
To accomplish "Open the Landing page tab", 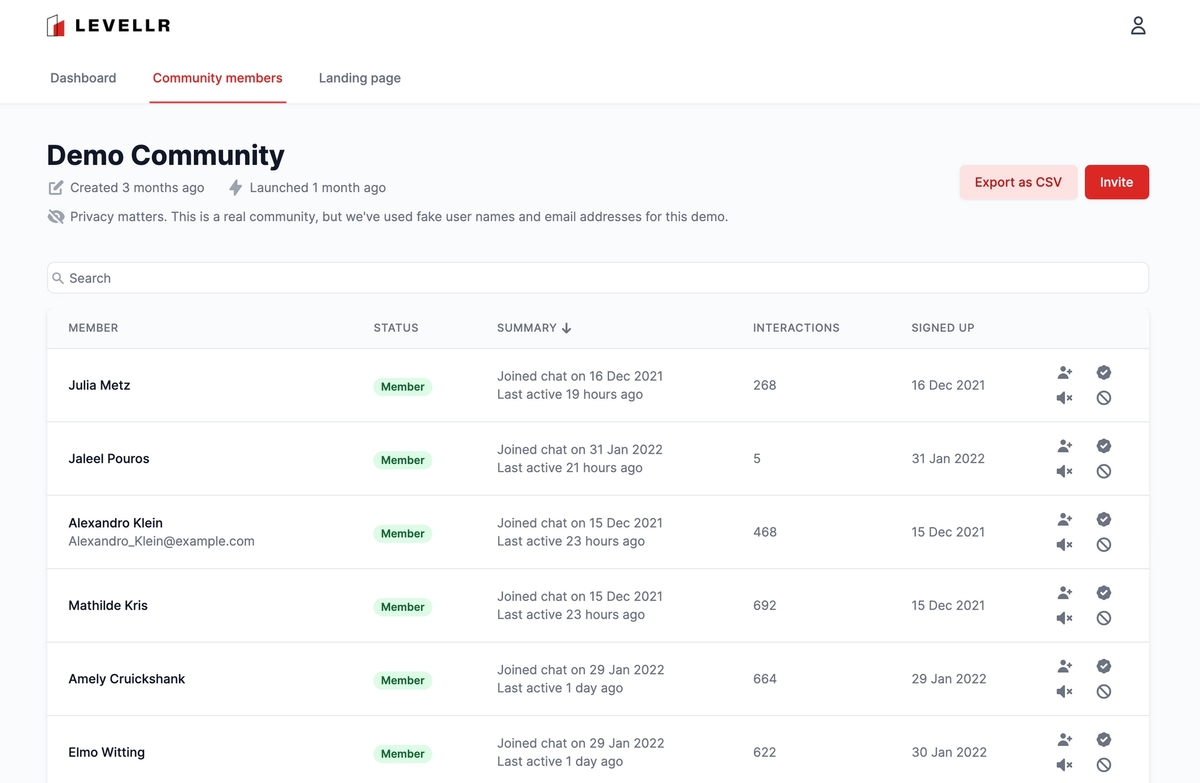I will pyautogui.click(x=360, y=78).
